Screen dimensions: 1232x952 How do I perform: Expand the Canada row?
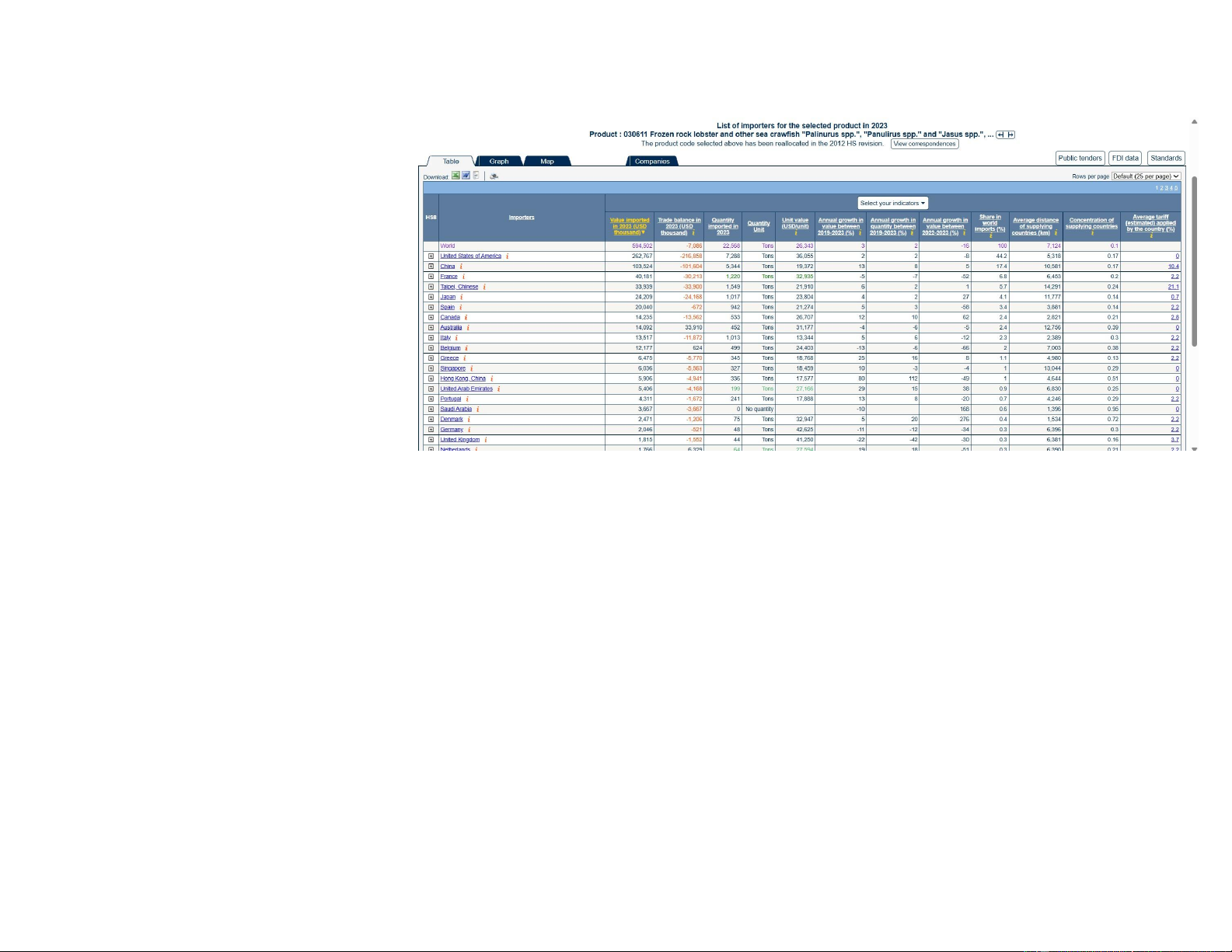pyautogui.click(x=431, y=317)
